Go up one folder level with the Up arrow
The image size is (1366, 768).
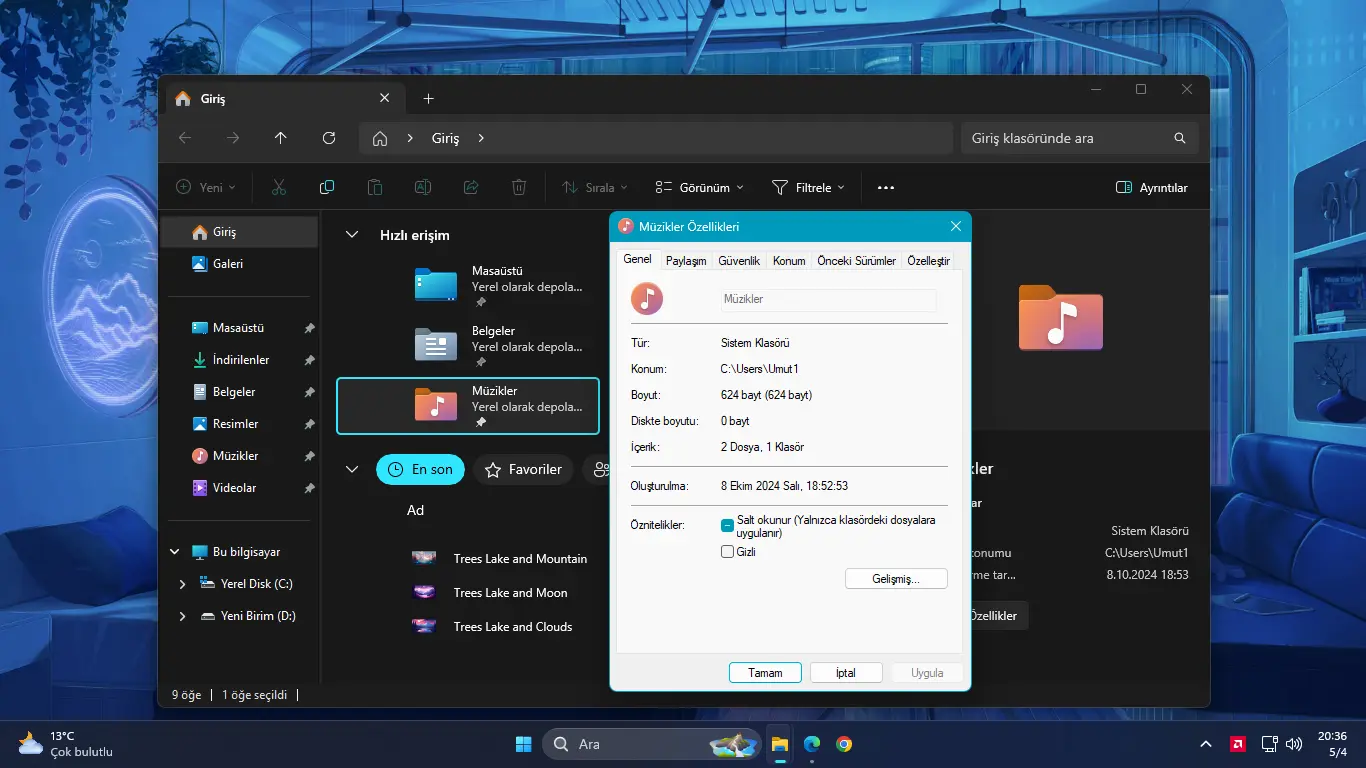pyautogui.click(x=281, y=138)
